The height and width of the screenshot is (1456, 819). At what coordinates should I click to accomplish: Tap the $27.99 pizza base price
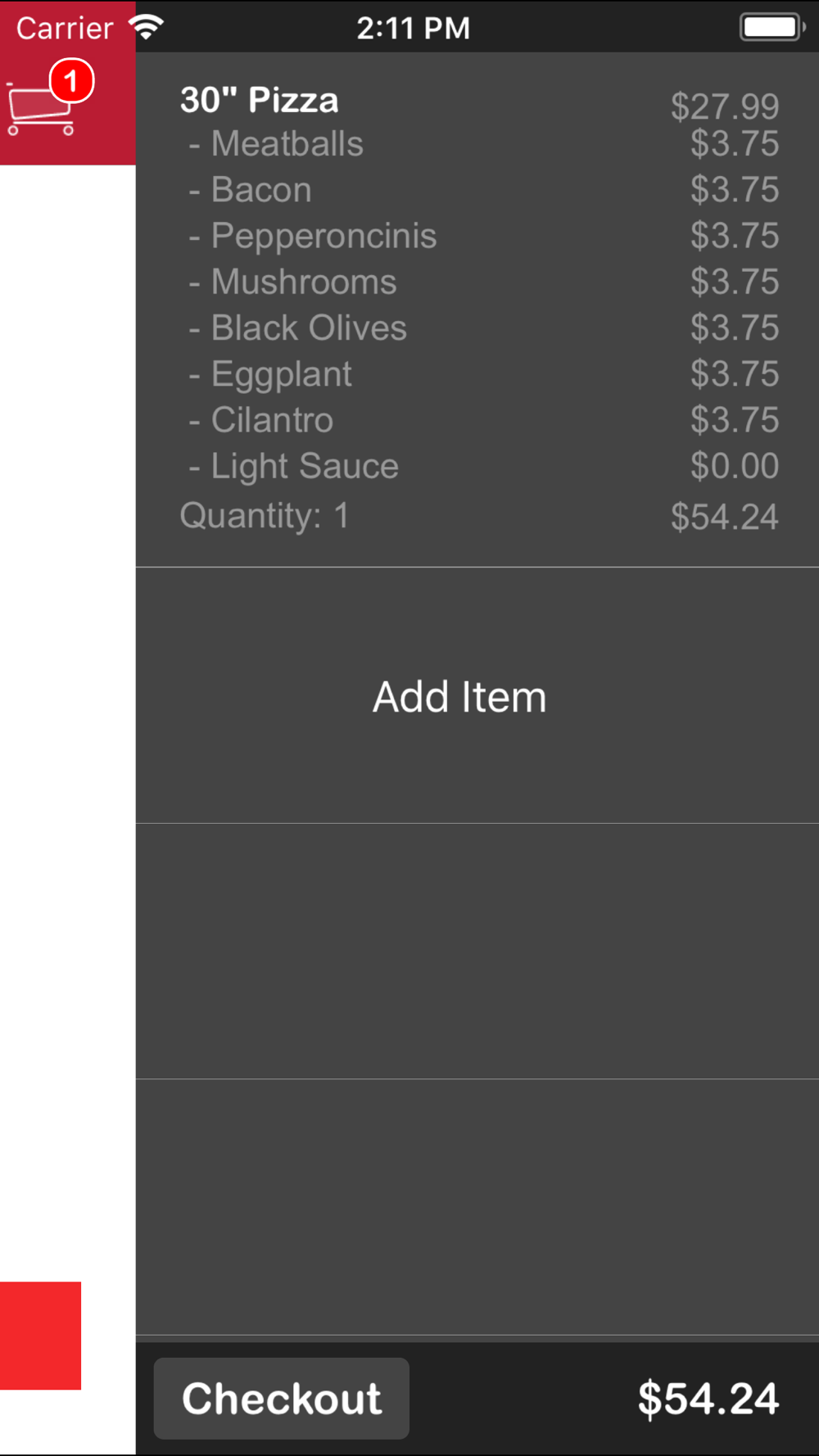(x=725, y=106)
